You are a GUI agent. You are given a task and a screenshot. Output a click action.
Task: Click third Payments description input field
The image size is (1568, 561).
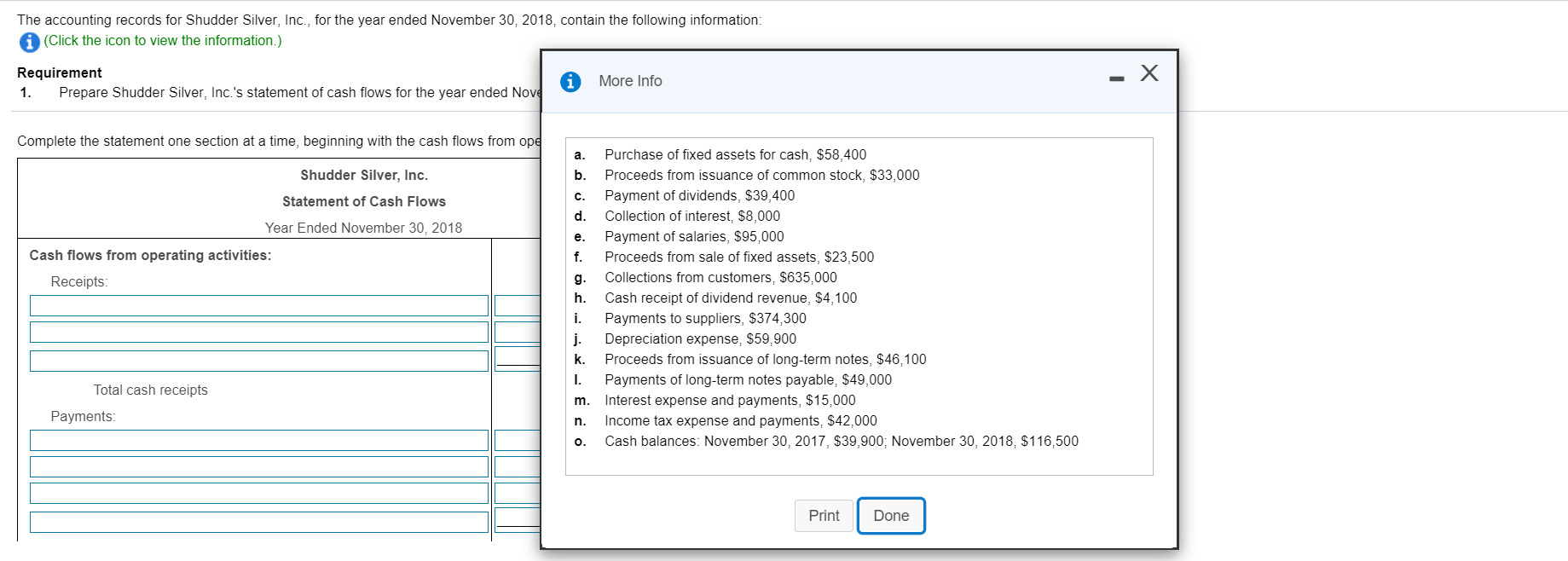259,493
